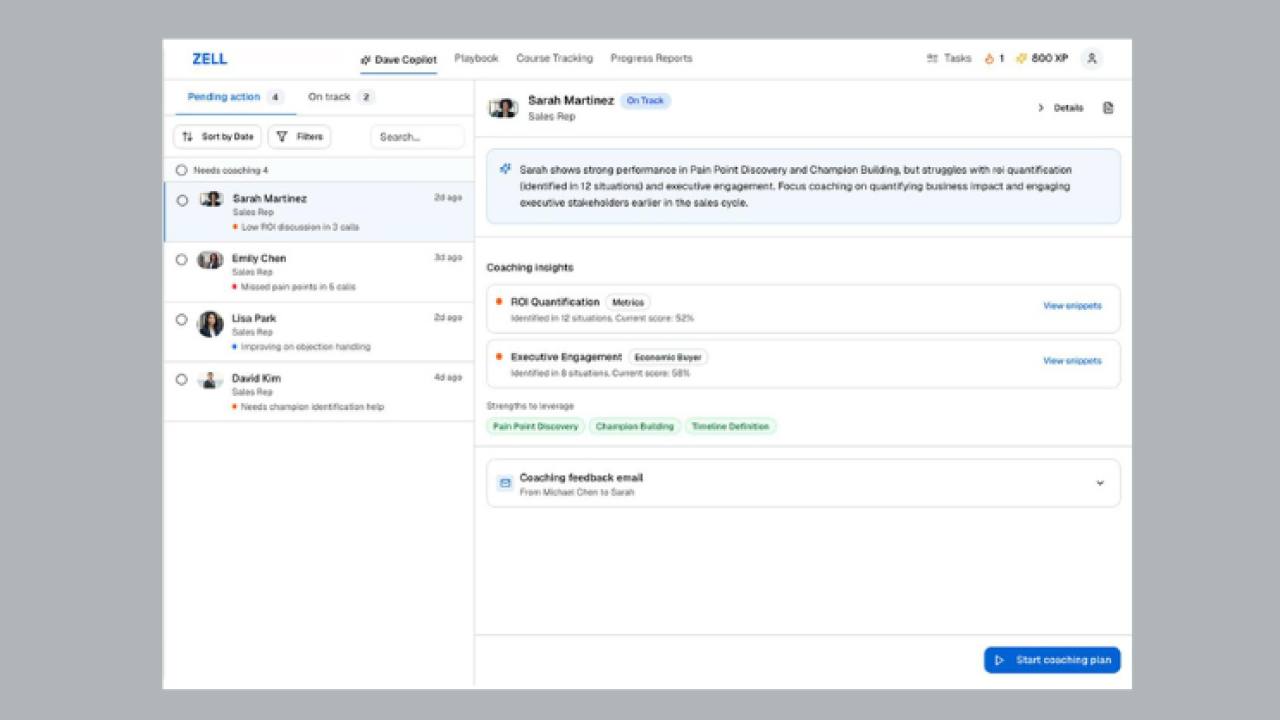This screenshot has height=720, width=1280.
Task: Click Sarah Martinez's avatar in header
Action: pos(503,108)
